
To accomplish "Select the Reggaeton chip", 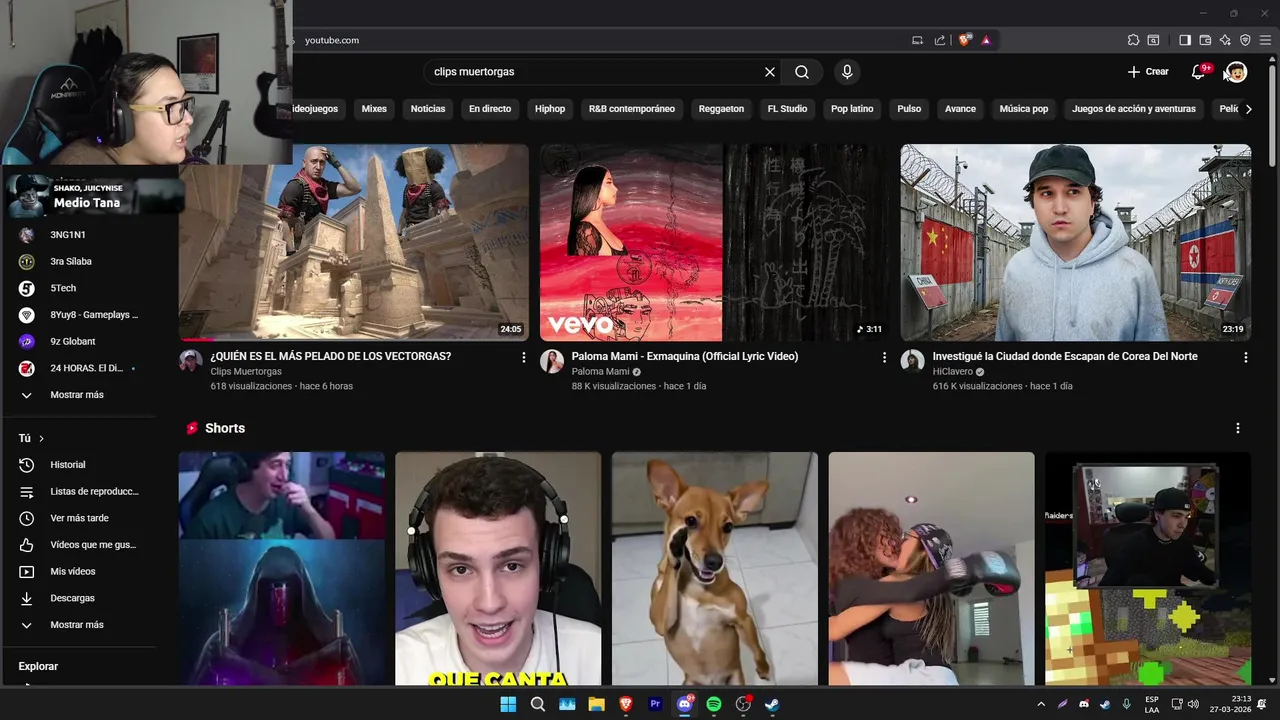I will (721, 109).
